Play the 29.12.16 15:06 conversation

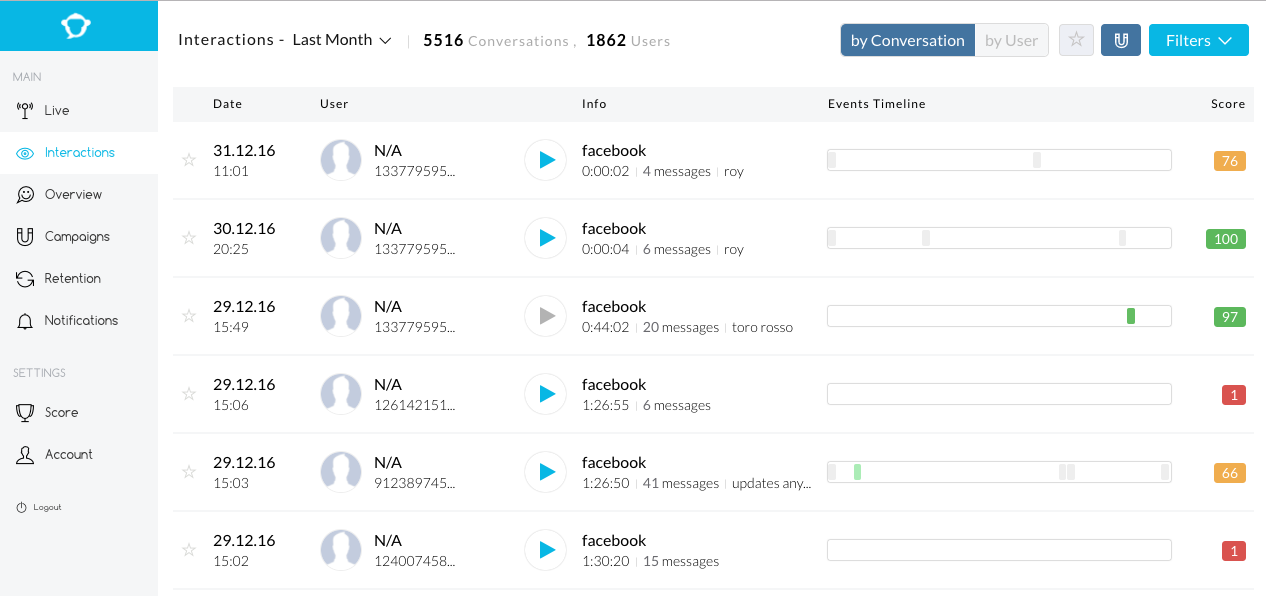pyautogui.click(x=546, y=394)
